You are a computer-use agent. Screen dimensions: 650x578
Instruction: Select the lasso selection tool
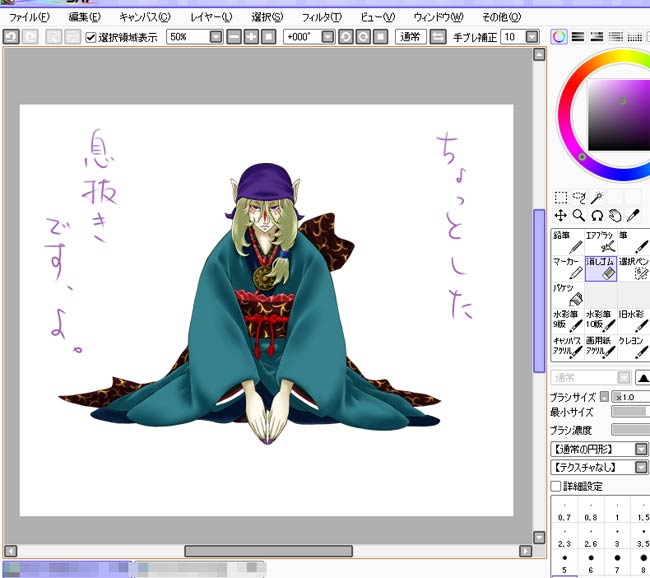[x=579, y=198]
